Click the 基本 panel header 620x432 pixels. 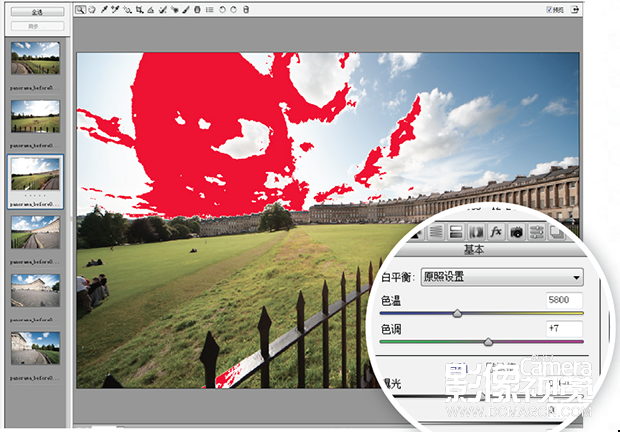[x=474, y=250]
